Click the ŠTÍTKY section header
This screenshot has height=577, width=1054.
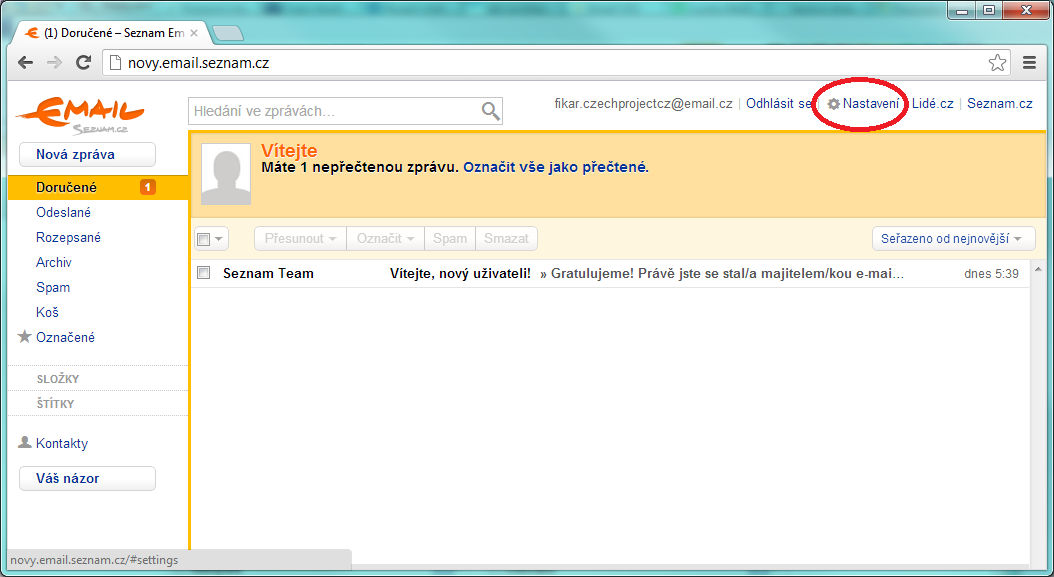click(x=55, y=404)
